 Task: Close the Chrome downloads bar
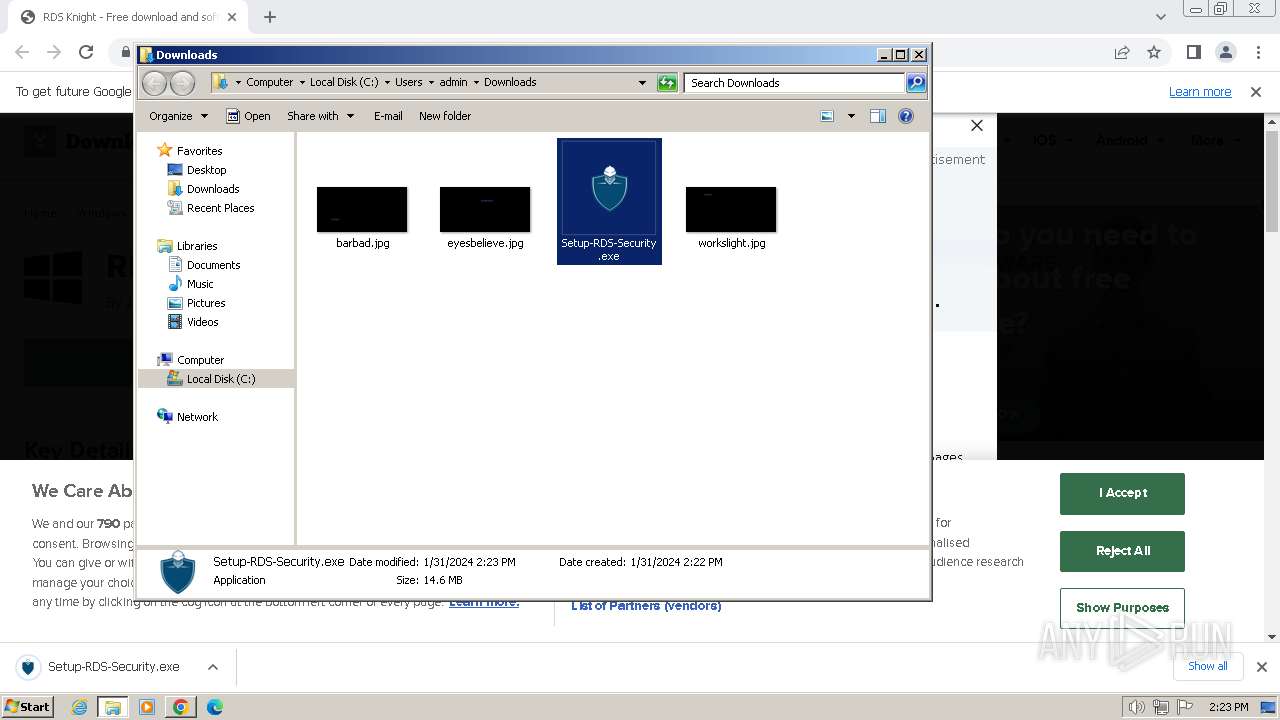point(1262,667)
